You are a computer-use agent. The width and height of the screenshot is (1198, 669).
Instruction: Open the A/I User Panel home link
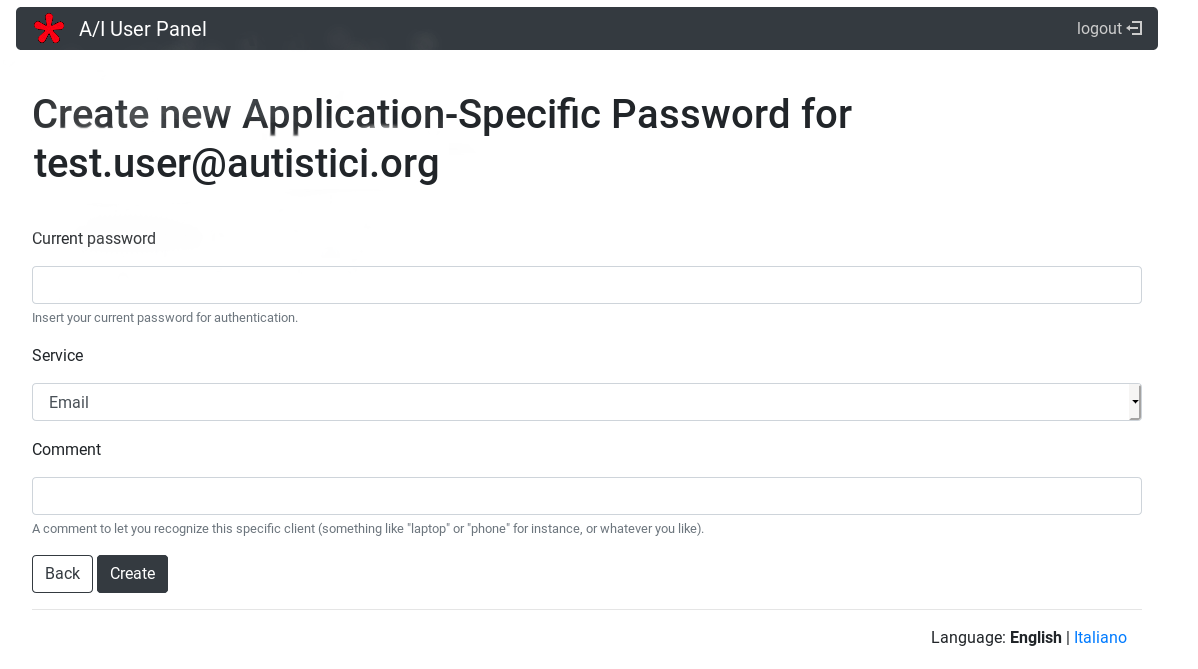(x=143, y=29)
